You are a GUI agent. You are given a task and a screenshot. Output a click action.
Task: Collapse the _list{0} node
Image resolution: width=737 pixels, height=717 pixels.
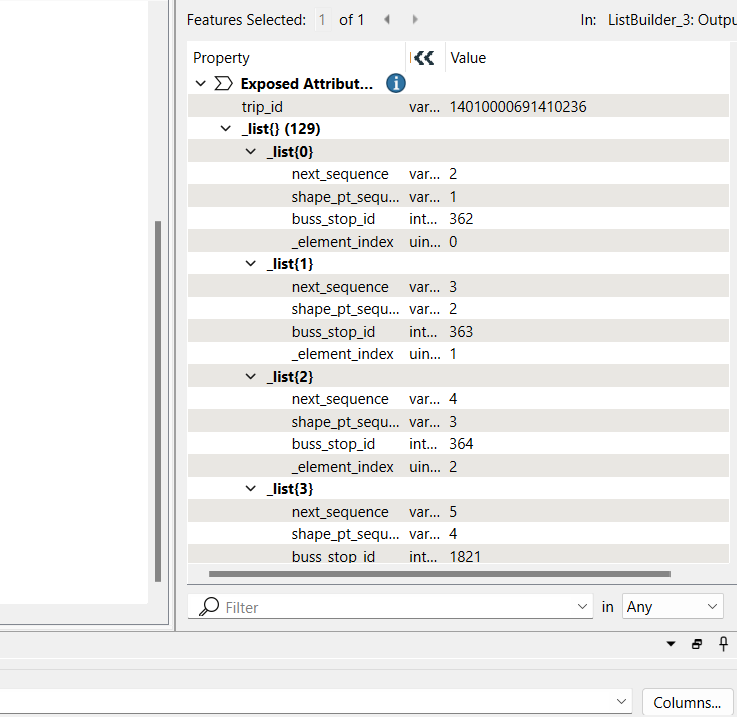click(x=251, y=151)
